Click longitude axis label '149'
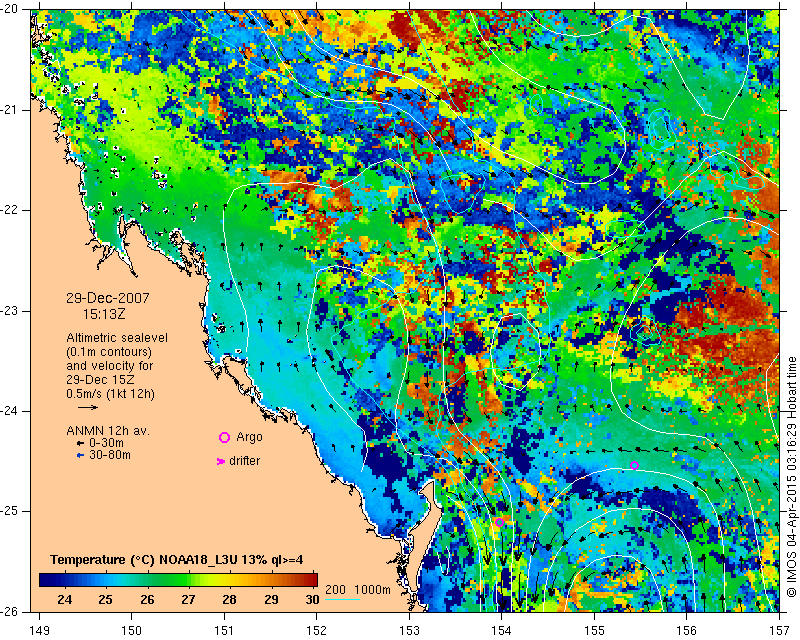 pyautogui.click(x=40, y=631)
